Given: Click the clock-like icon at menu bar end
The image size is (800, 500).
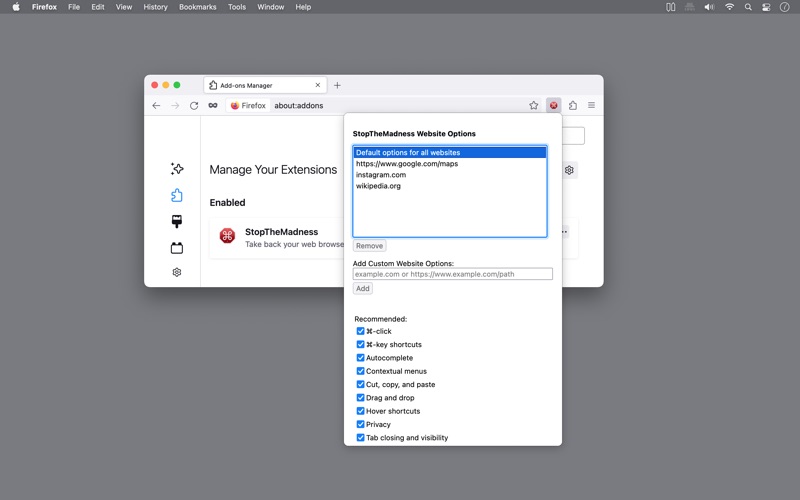Looking at the screenshot, I should [785, 7].
